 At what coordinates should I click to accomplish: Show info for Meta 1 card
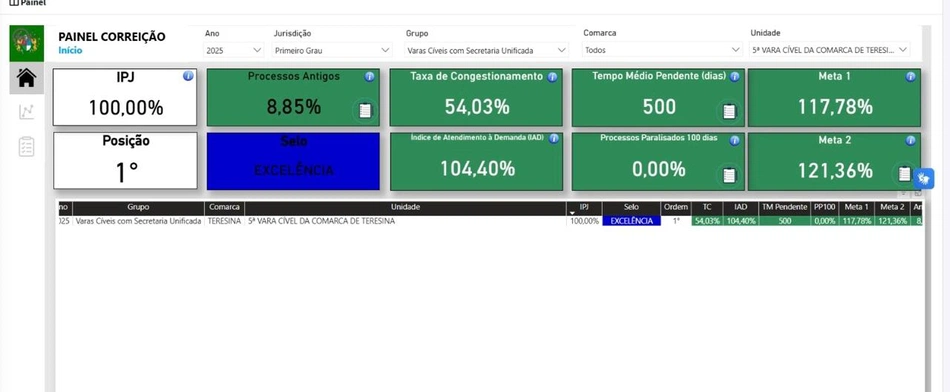(911, 77)
